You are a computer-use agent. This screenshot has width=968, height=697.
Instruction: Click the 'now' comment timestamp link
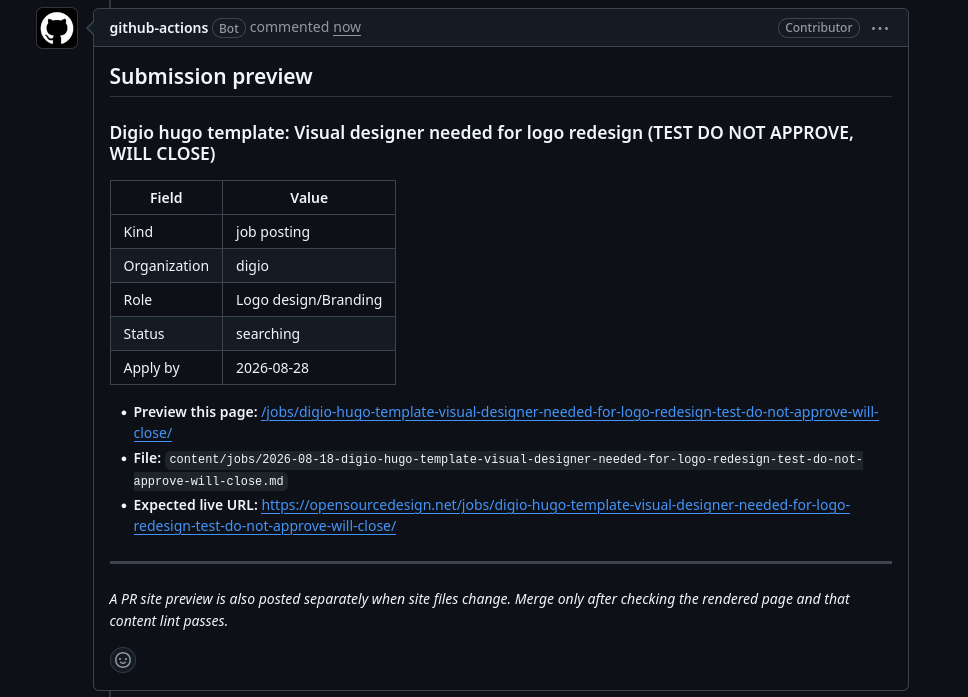pos(347,28)
